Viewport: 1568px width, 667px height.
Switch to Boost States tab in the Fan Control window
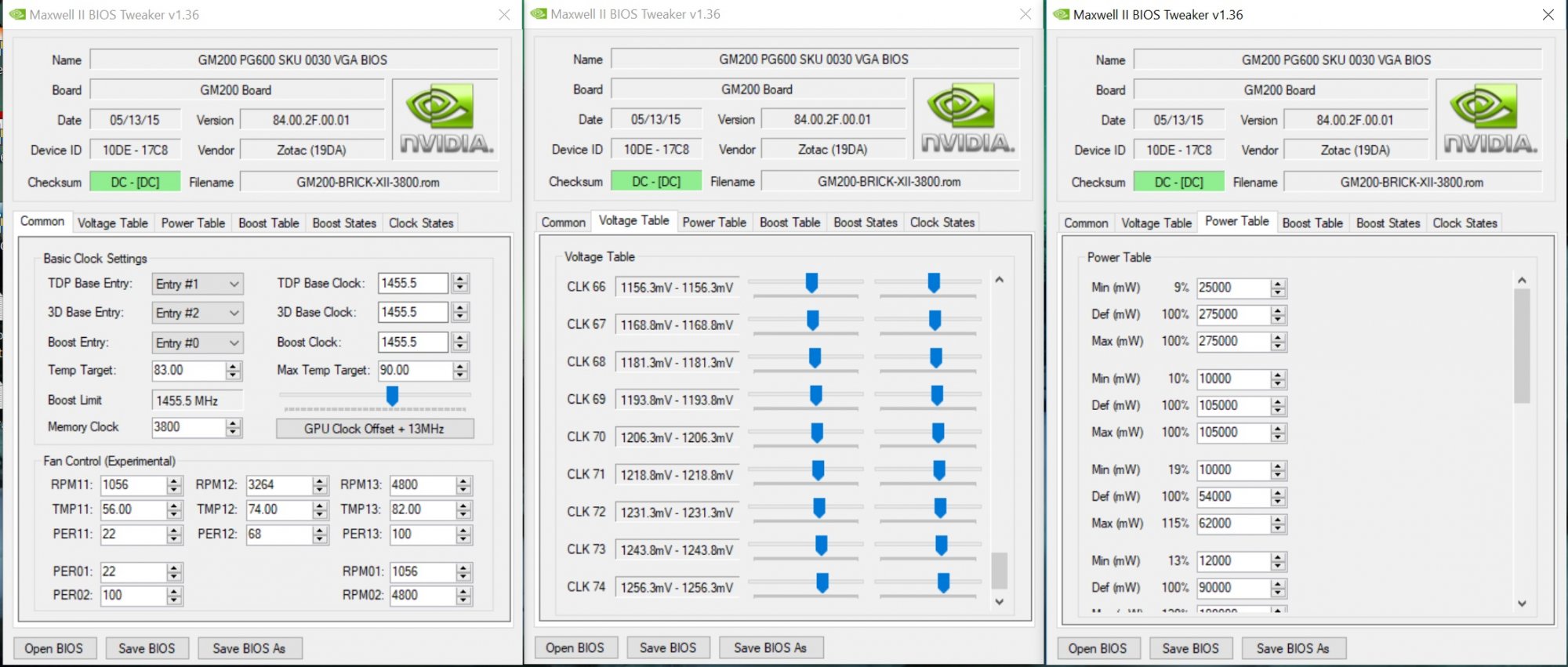click(344, 223)
